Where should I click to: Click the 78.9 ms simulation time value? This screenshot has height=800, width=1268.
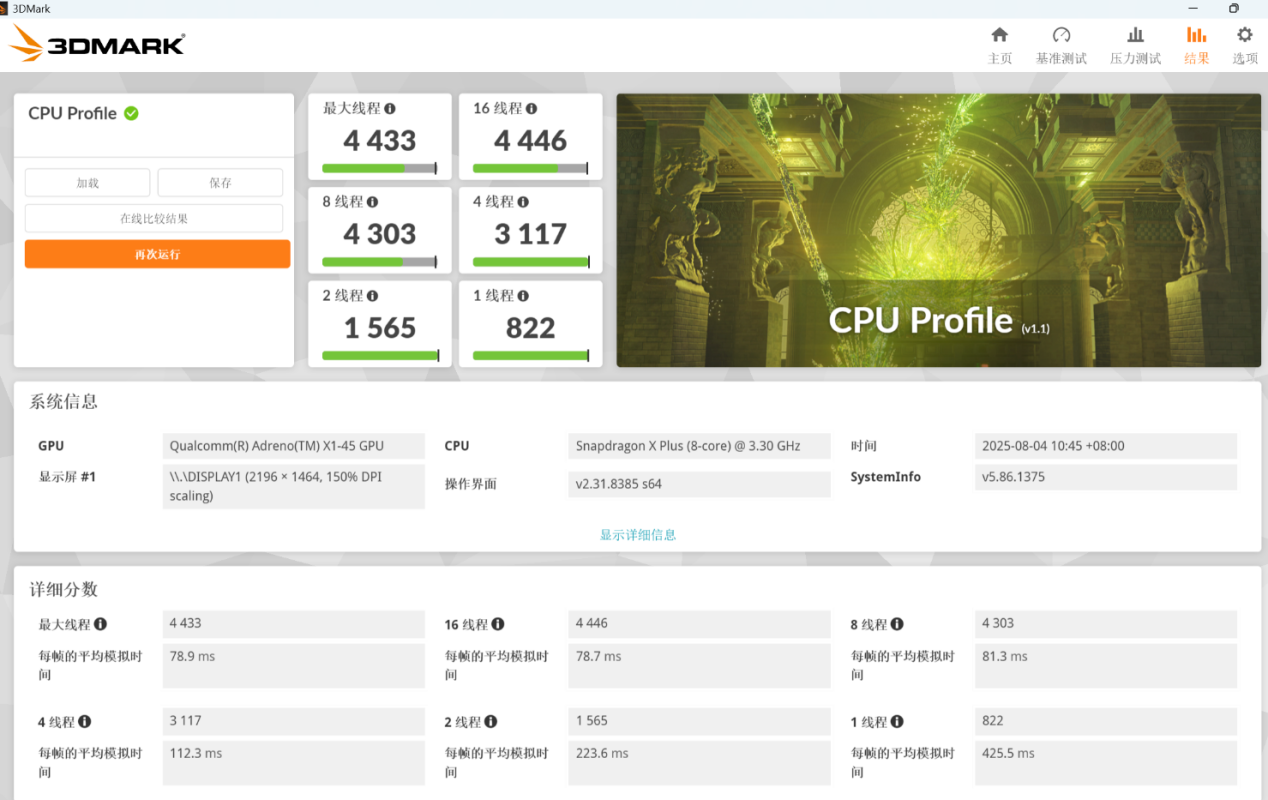294,666
